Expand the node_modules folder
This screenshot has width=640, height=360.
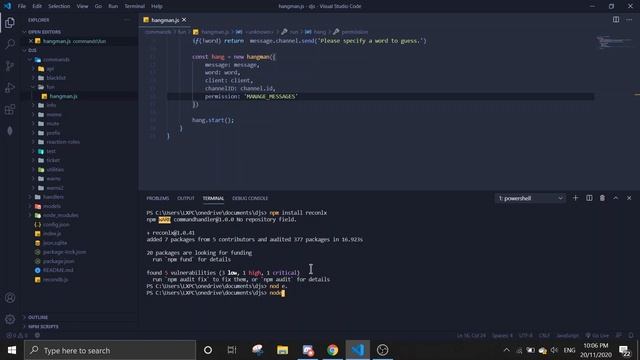click(60, 215)
